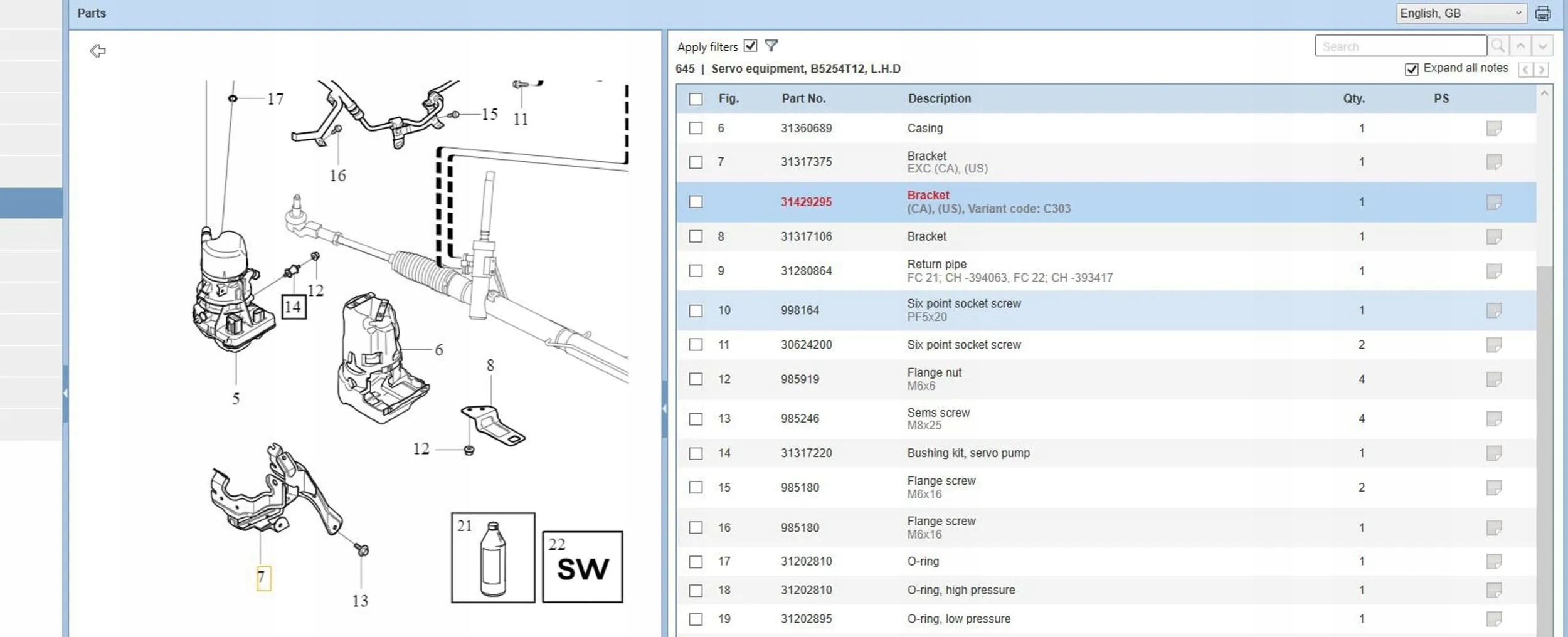Click the scroll-up arrow of parts table
Screen dimensions: 1568x637
pos(1544,93)
